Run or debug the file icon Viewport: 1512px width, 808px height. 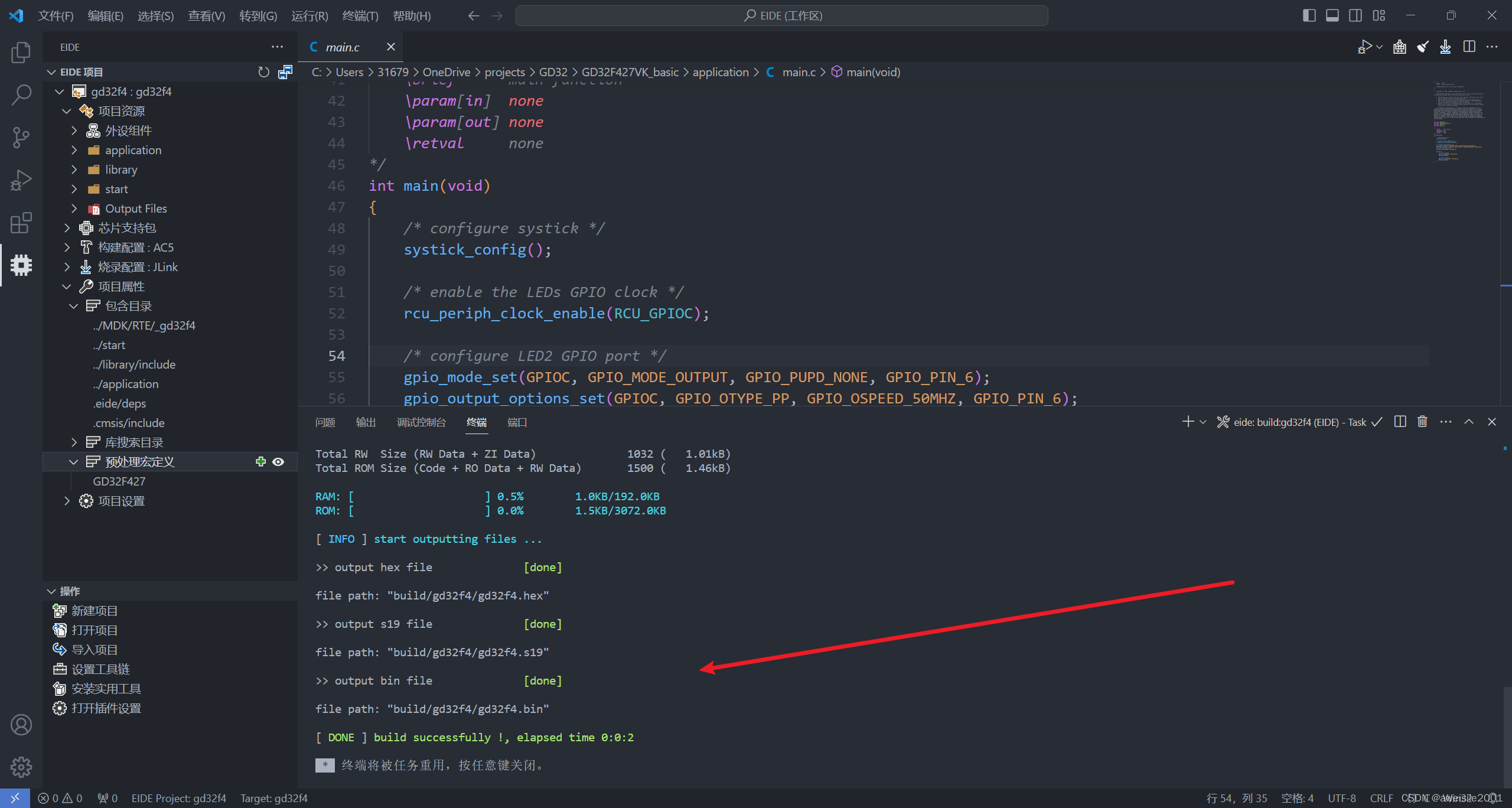coord(1364,47)
